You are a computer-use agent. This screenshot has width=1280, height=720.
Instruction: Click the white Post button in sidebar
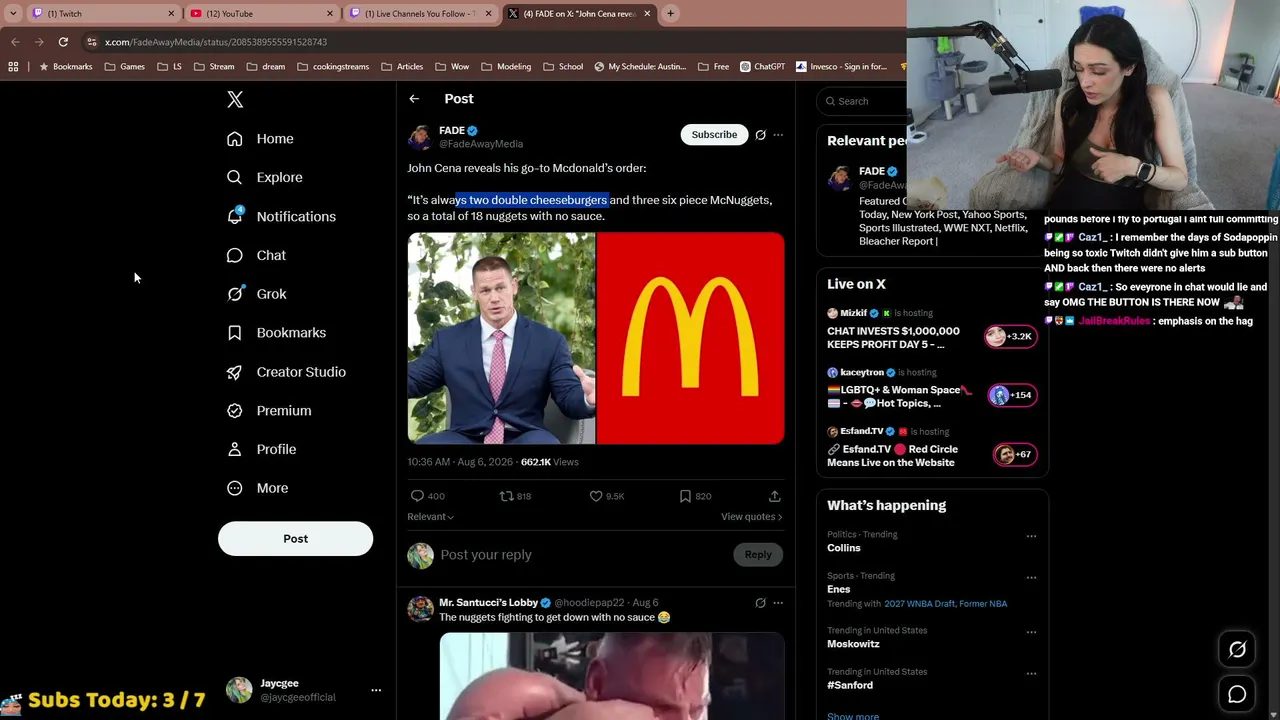pos(295,539)
